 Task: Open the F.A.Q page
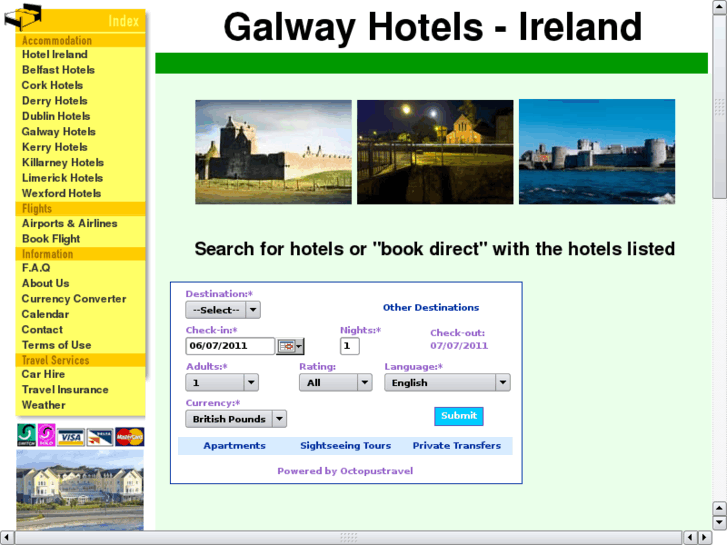36,268
